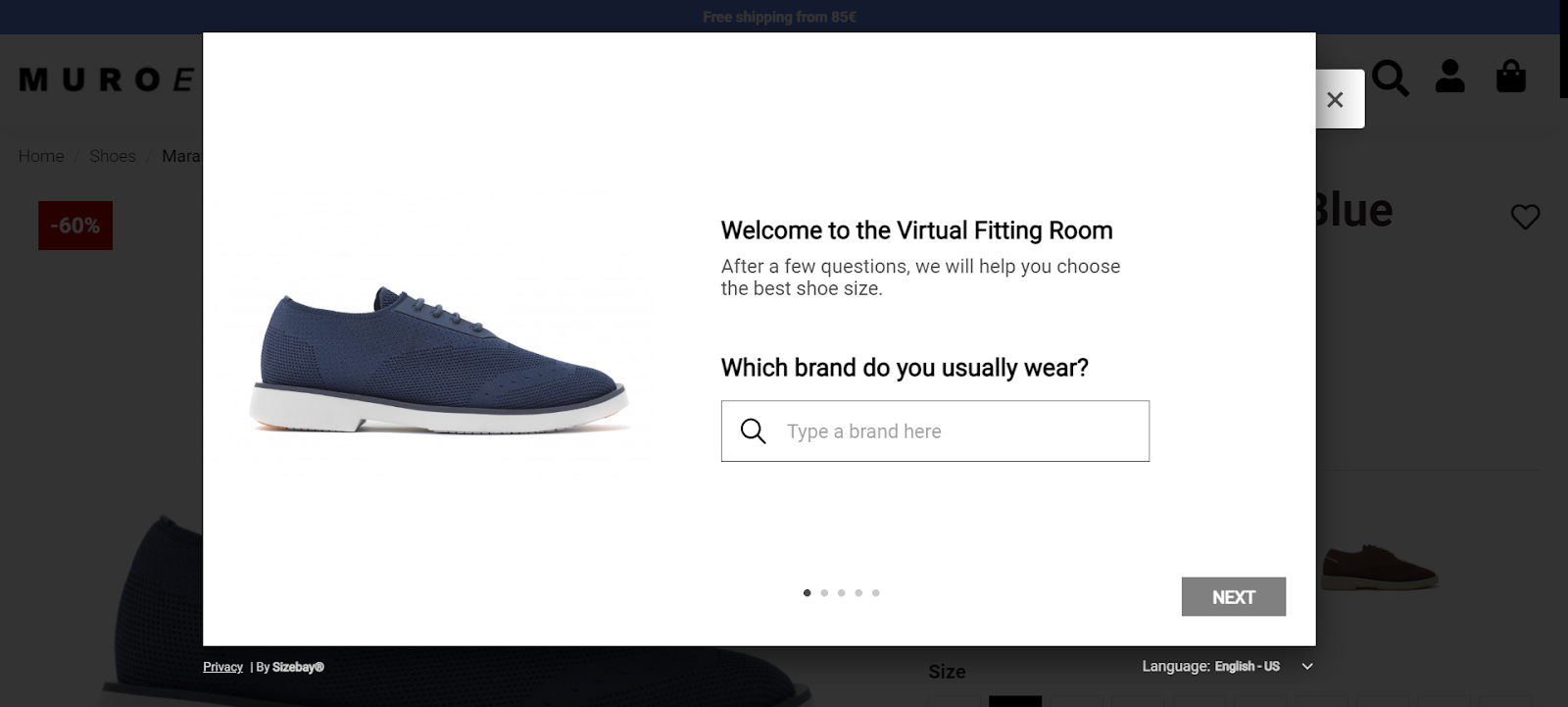The width and height of the screenshot is (1568, 707).
Task: Click the Sizebay® credit link
Action: [298, 667]
